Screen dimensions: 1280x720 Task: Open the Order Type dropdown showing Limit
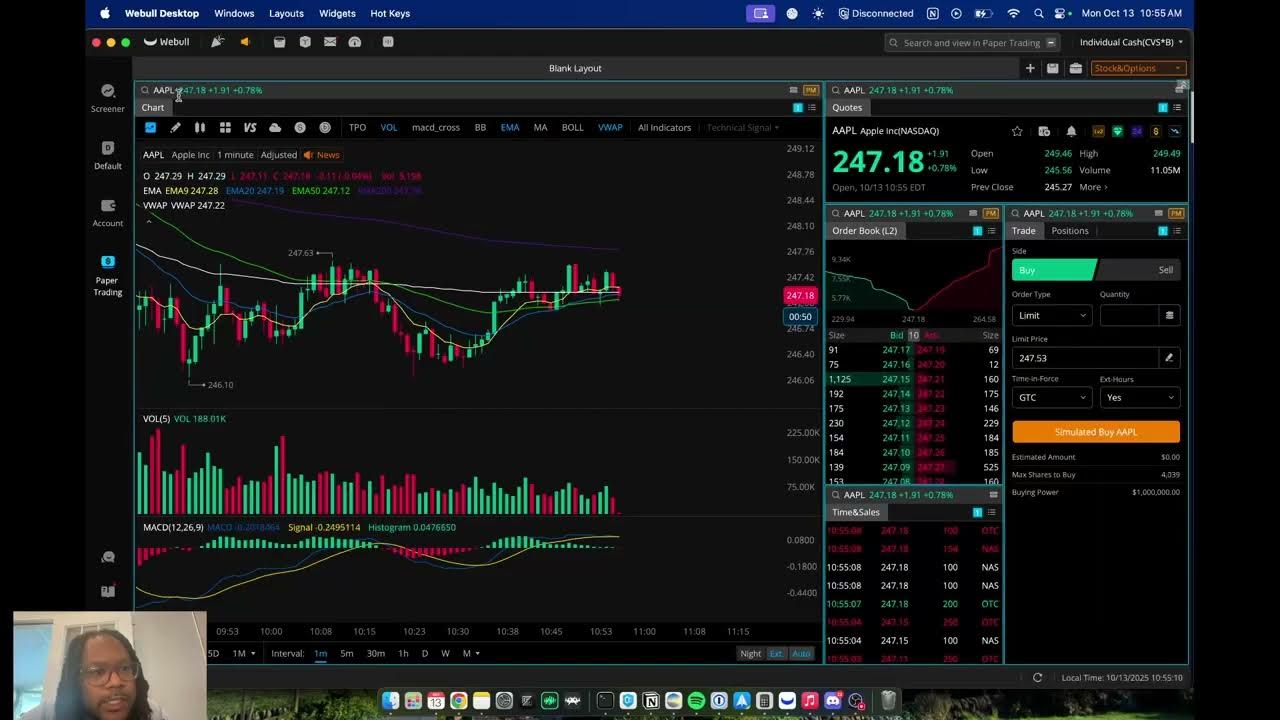point(1051,315)
